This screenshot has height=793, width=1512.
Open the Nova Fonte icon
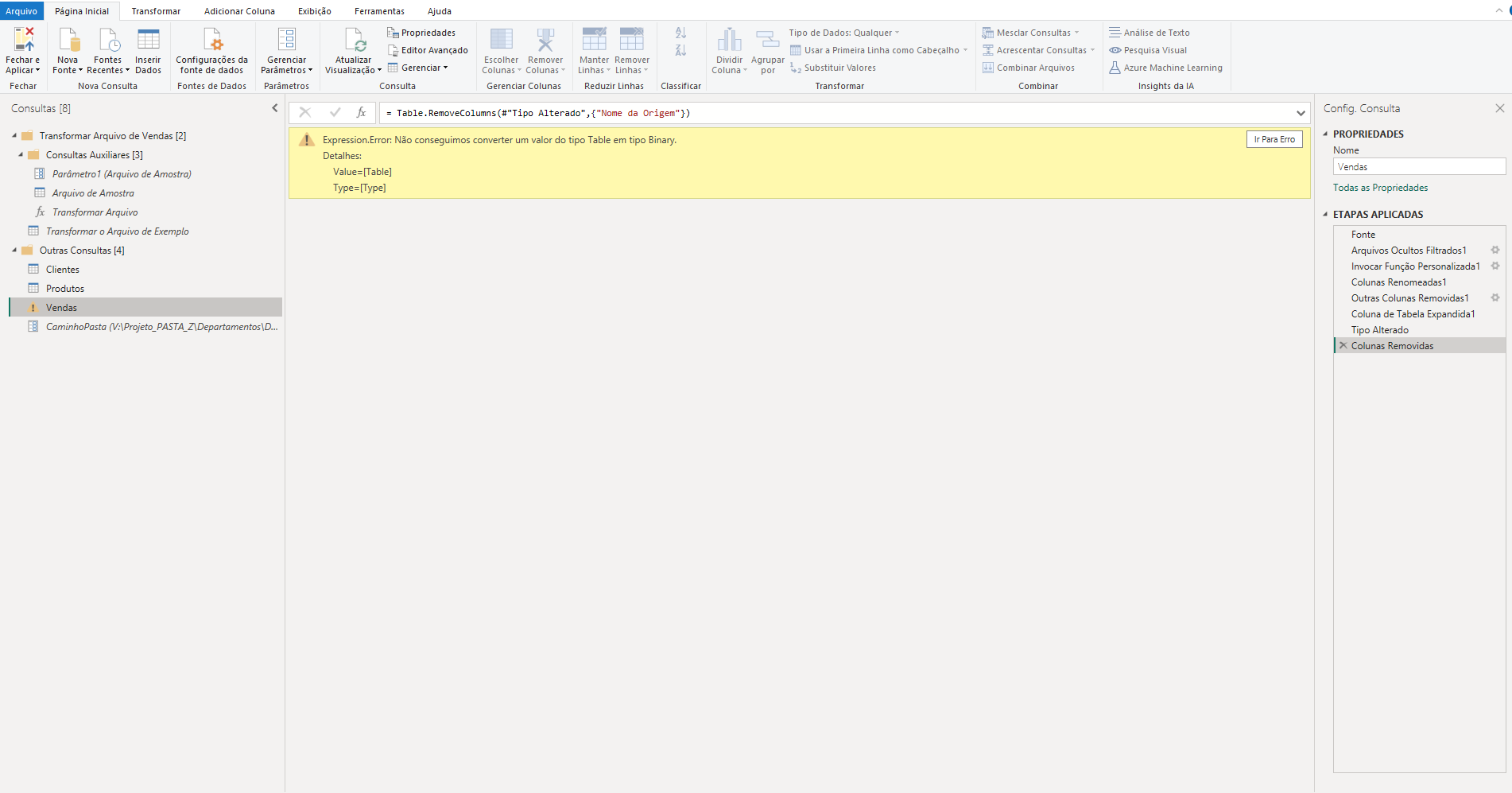coord(68,39)
